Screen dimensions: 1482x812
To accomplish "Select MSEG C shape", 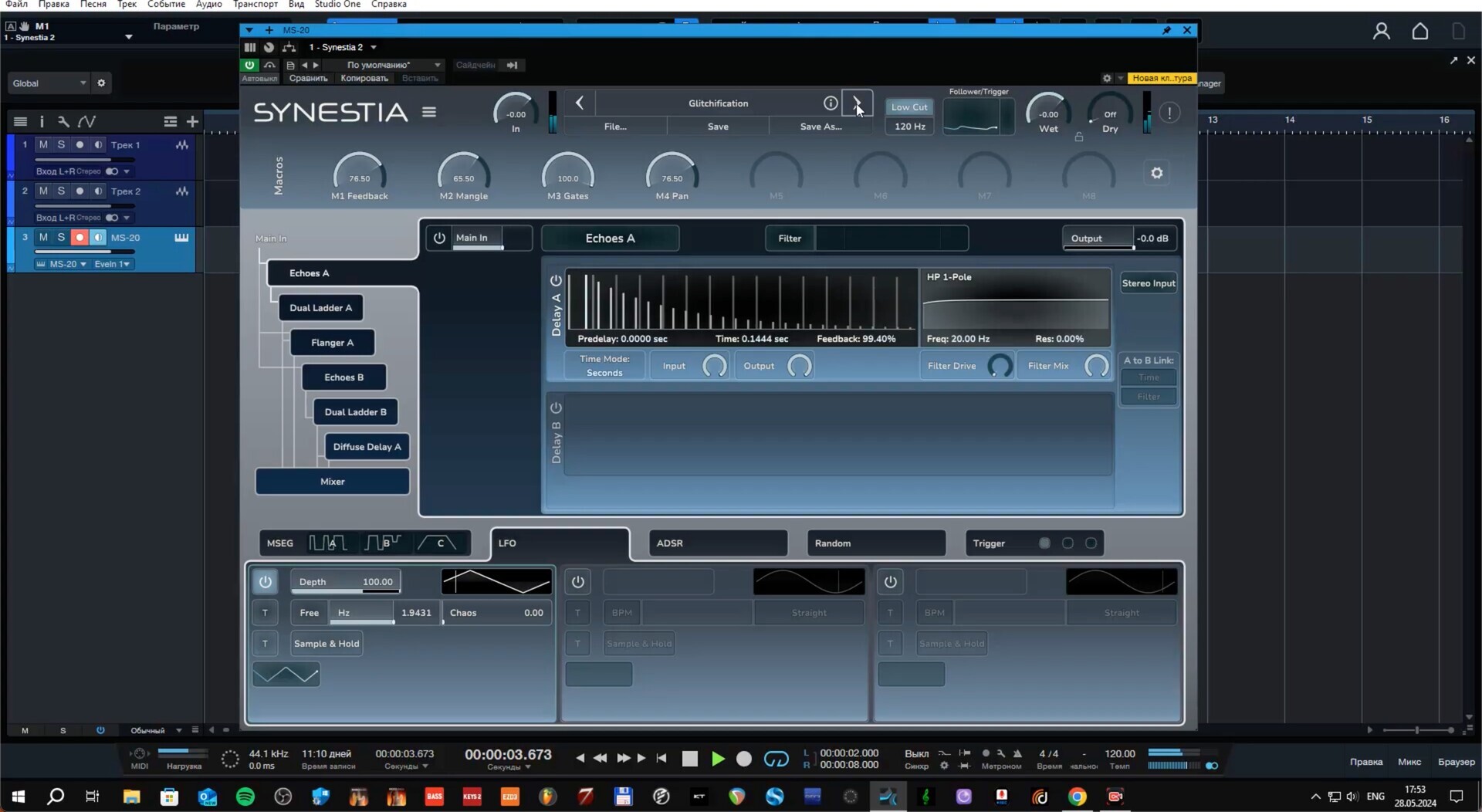I will point(438,543).
